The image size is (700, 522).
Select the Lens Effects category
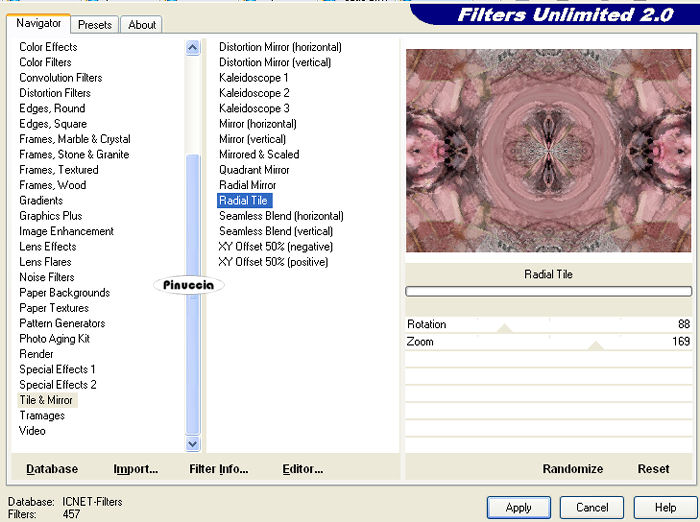click(x=48, y=246)
